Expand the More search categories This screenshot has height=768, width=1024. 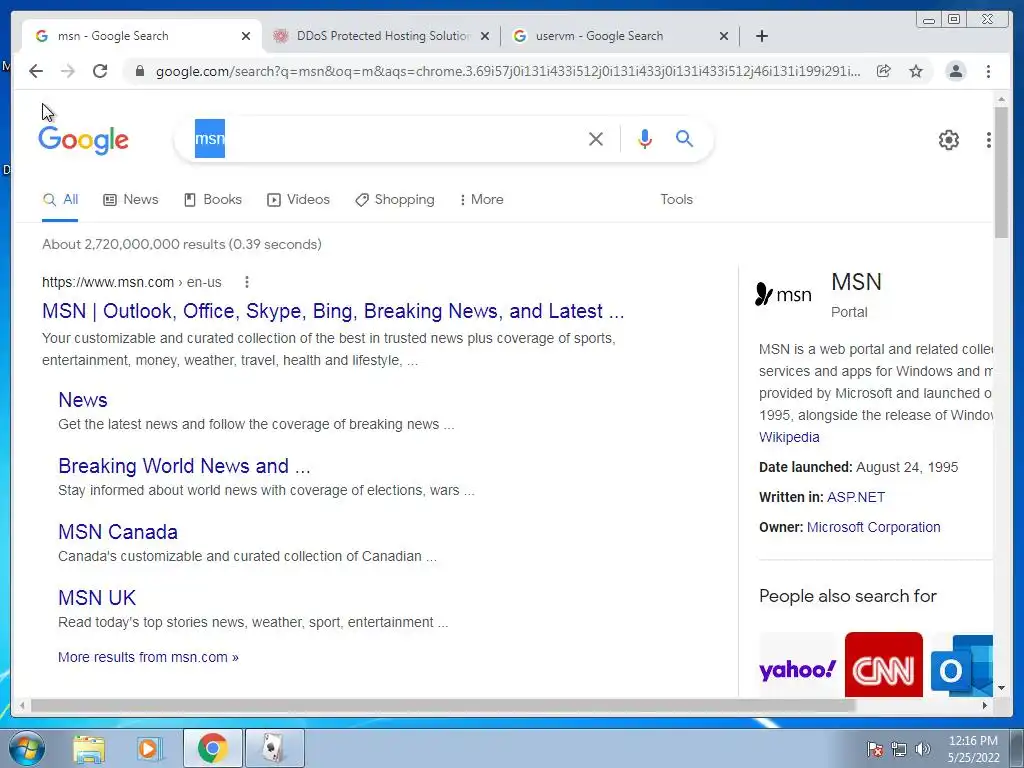pos(481,200)
